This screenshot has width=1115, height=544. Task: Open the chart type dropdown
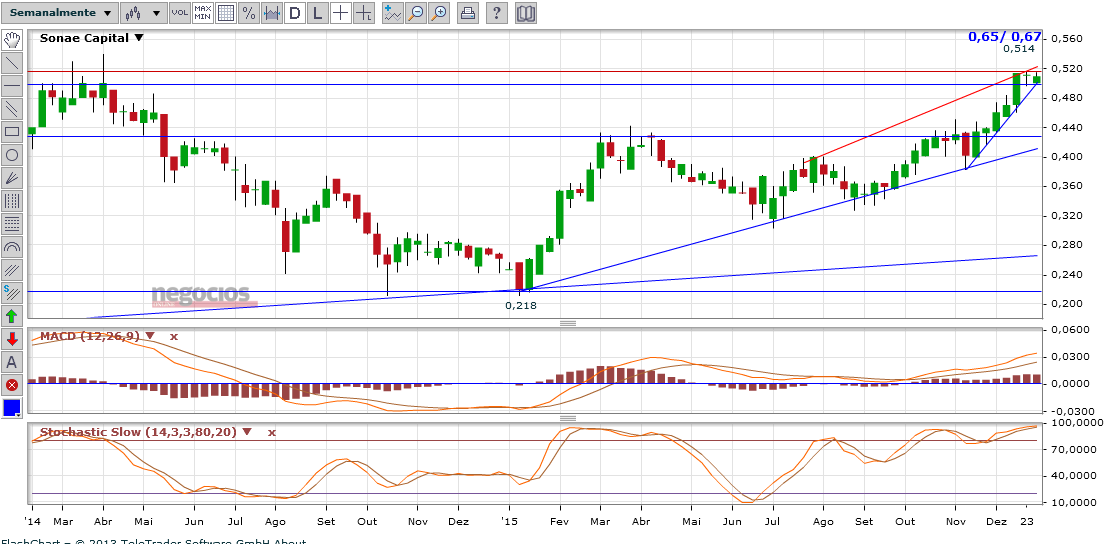144,13
